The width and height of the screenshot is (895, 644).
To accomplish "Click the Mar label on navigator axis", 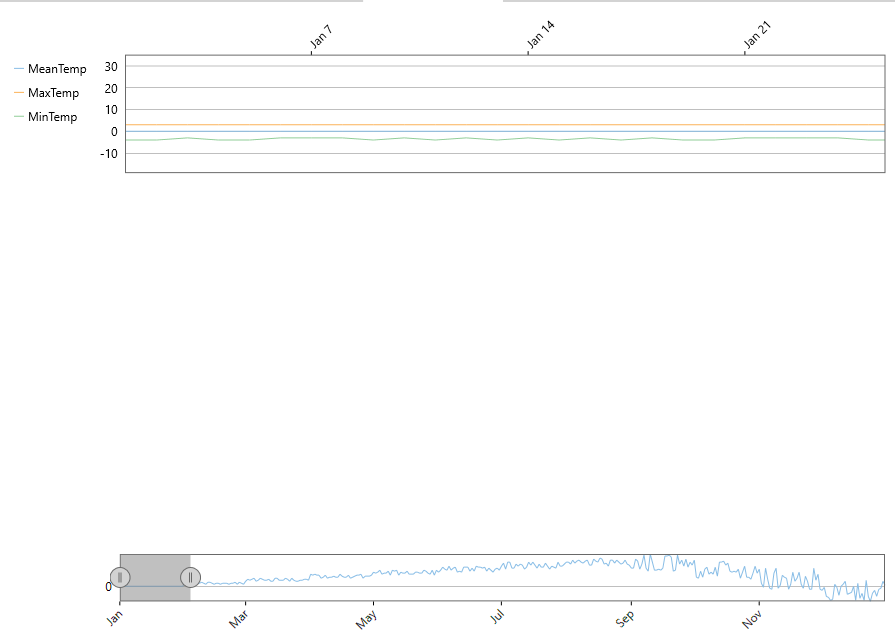I will [238, 620].
